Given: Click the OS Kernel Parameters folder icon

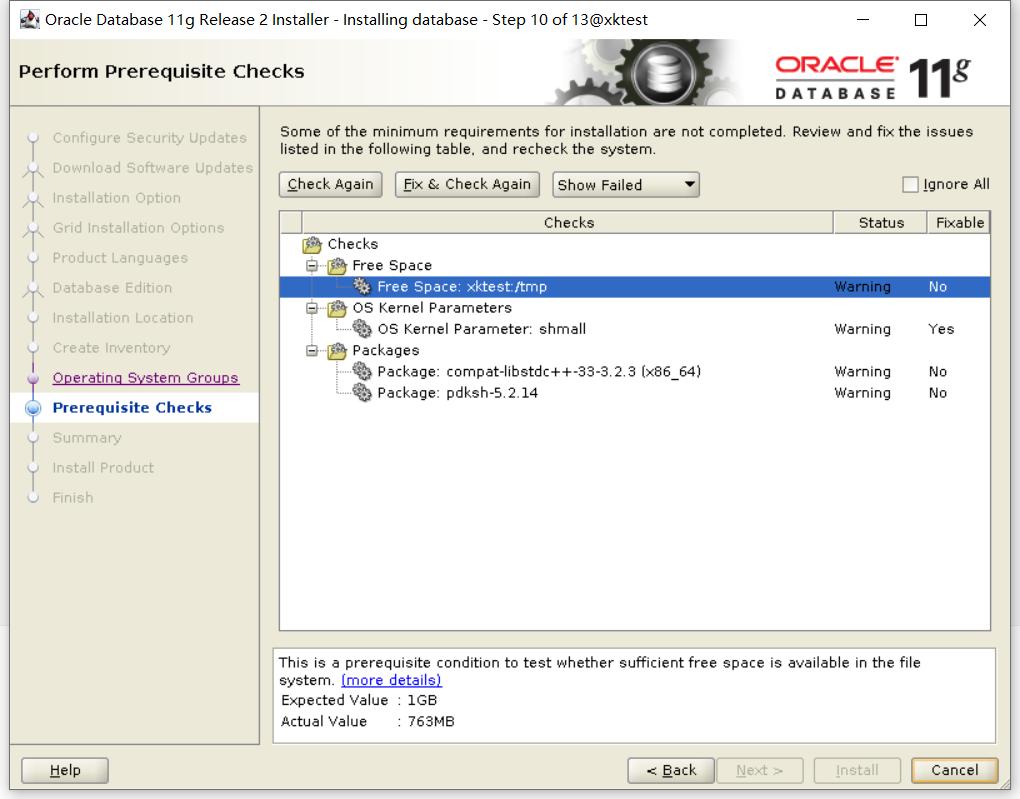Looking at the screenshot, I should tap(337, 308).
